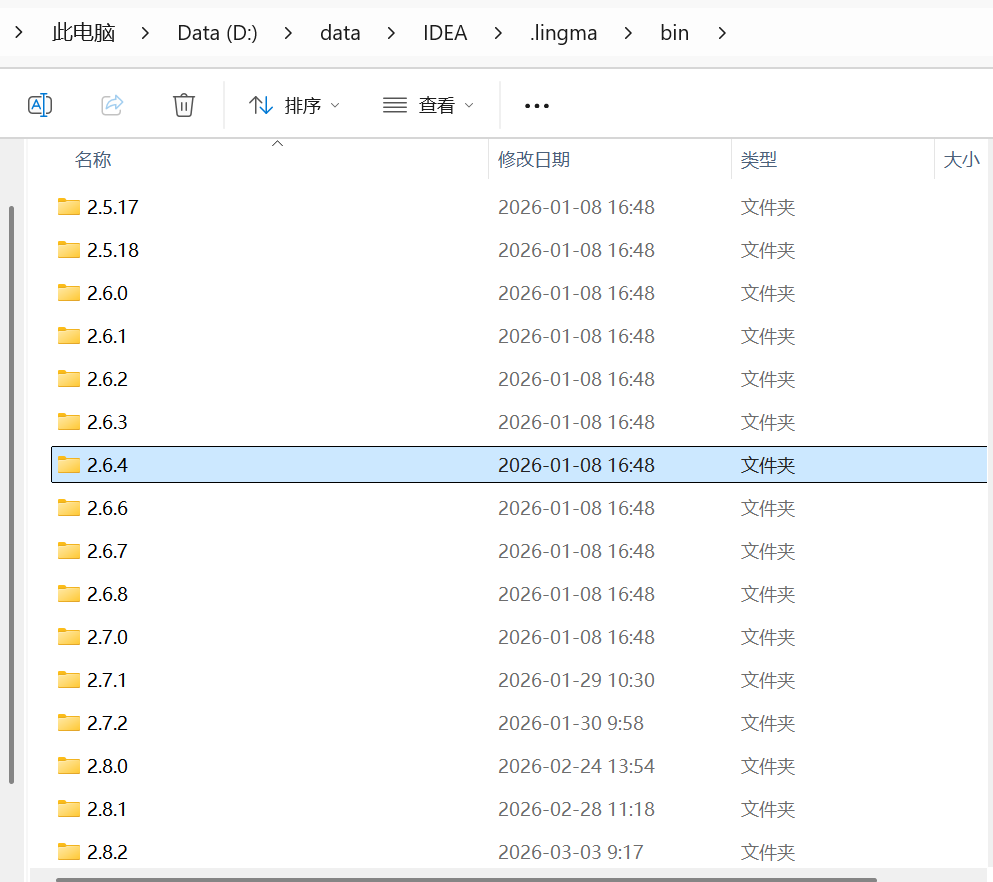993x882 pixels.
Task: Click the Share toolbar icon
Action: pyautogui.click(x=112, y=105)
